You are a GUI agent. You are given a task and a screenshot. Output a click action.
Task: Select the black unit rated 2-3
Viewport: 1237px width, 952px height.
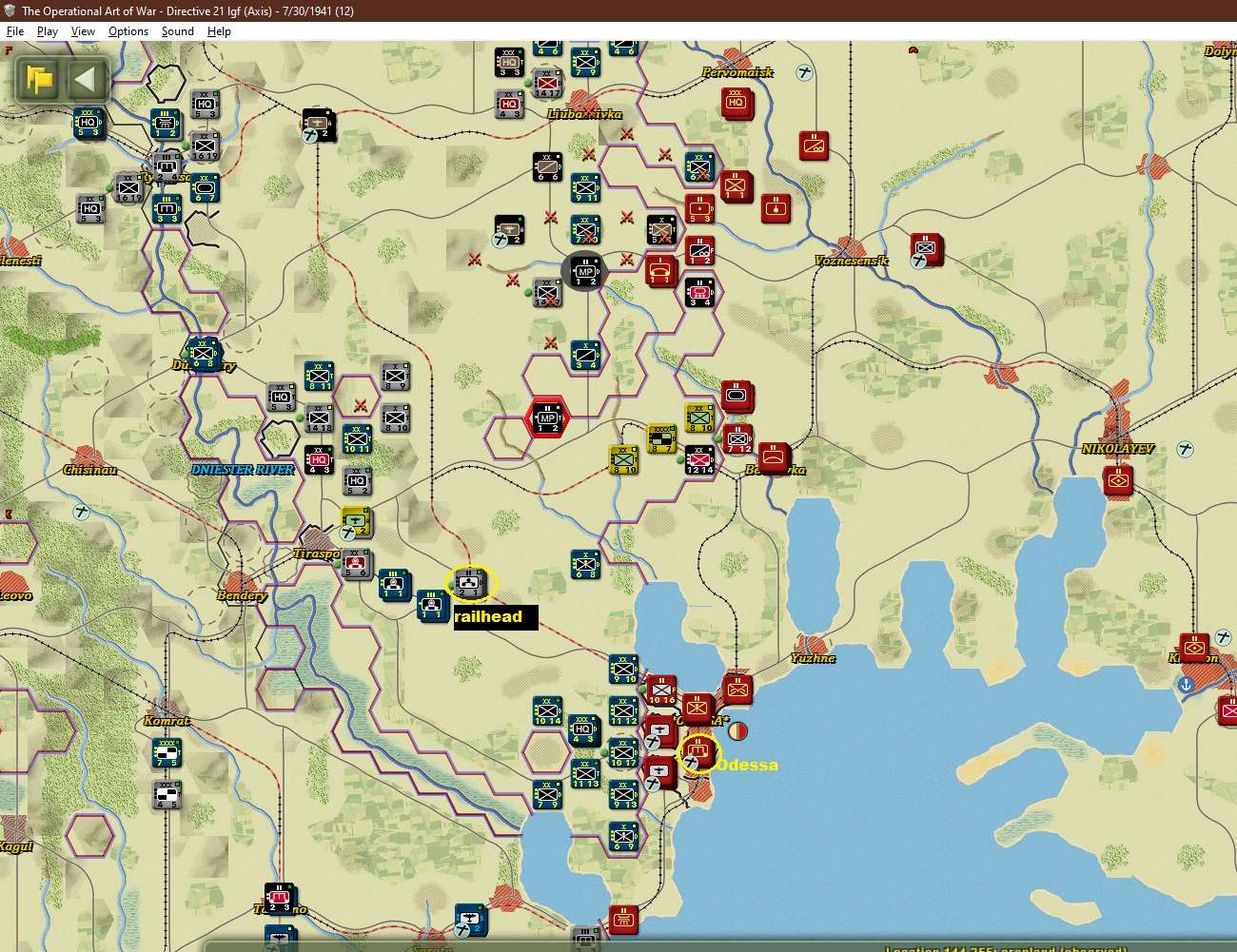point(279,899)
